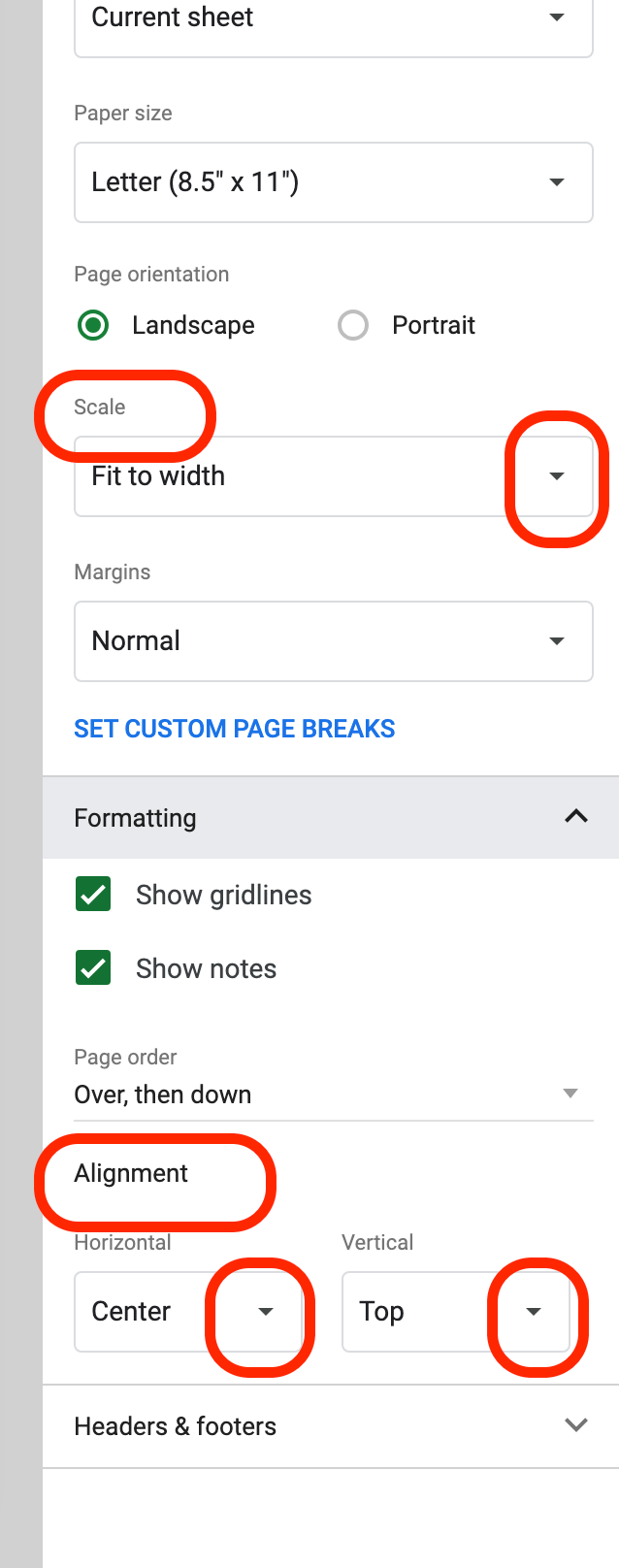619x1568 pixels.
Task: Click the Margins Normal dropdown arrow
Action: 557,641
